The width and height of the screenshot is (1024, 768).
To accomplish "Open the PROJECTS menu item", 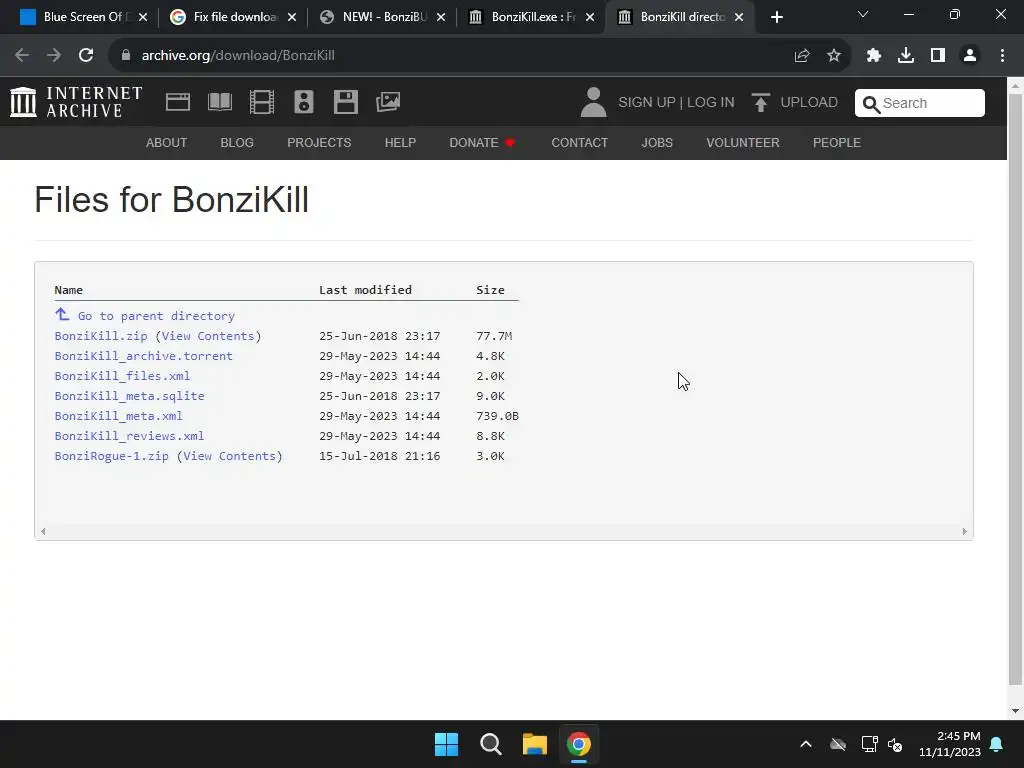I will 319,142.
